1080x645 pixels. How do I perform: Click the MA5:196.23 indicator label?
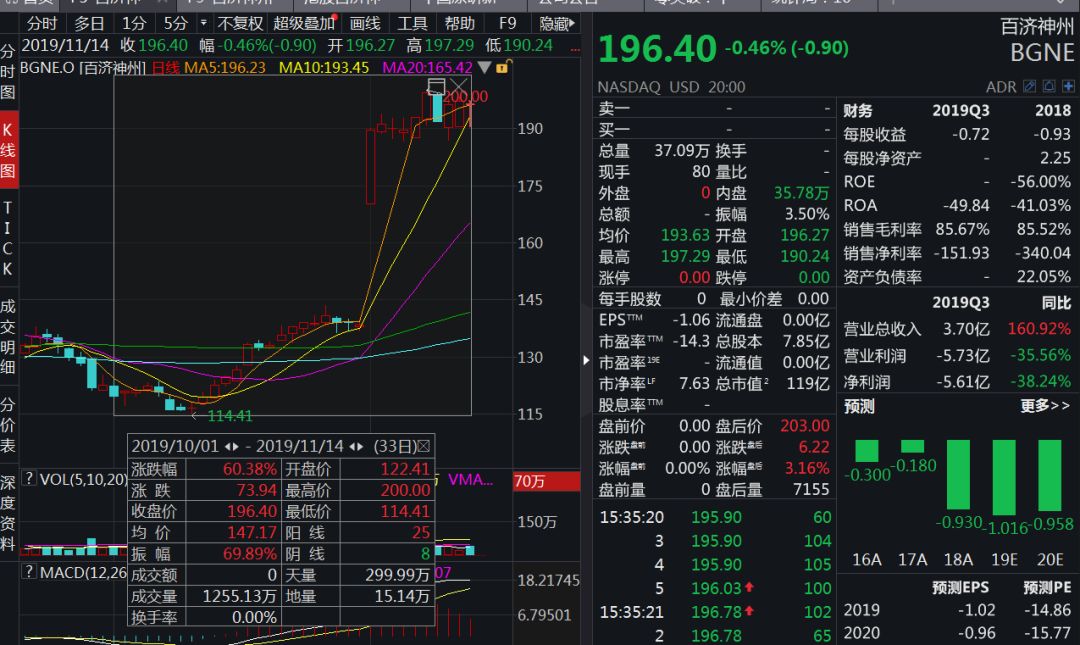coord(225,68)
